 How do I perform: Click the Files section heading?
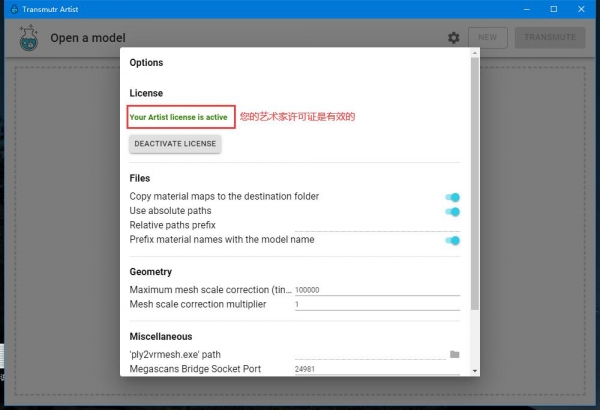pos(140,178)
